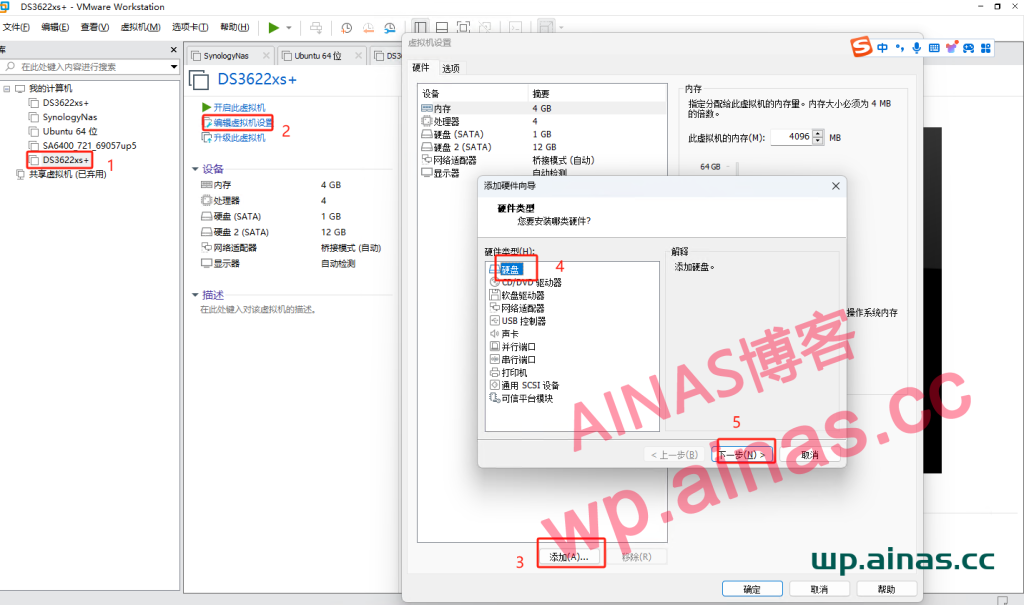Viewport: 1024px width, 605px height.
Task: Click the take snapshot clock icon
Action: coord(347,27)
